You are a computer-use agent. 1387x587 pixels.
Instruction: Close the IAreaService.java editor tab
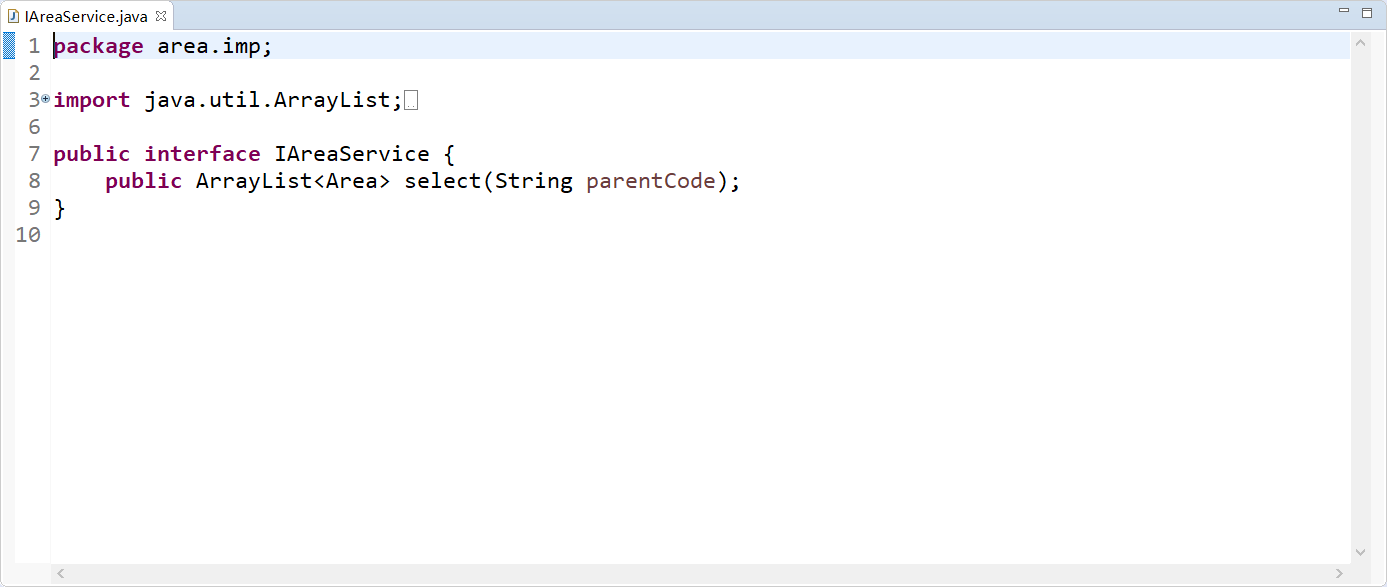(x=161, y=15)
